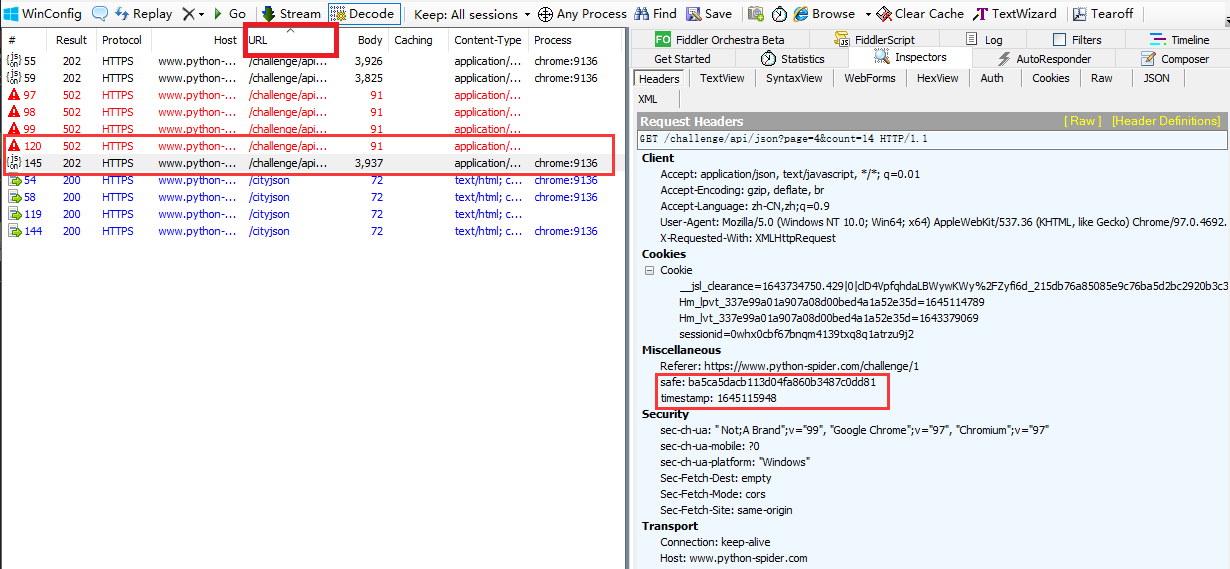Open the JSON inspector tab

[x=1156, y=78]
